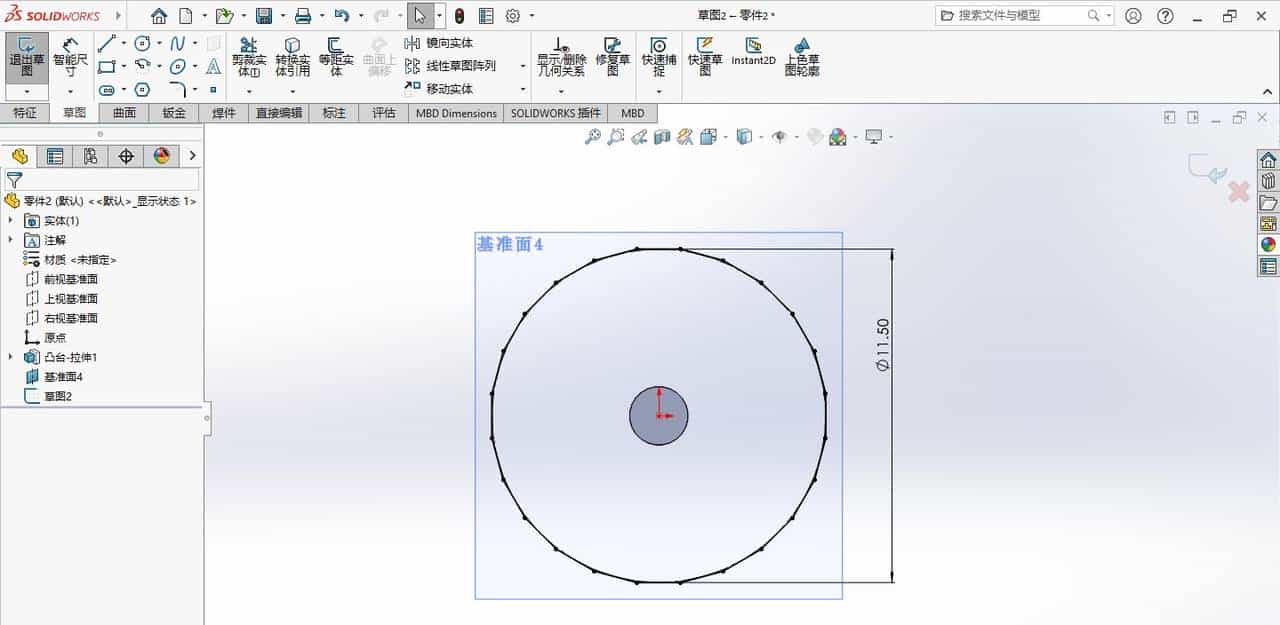The height and width of the screenshot is (625, 1280).
Task: Switch to the 特征 (Features) tab
Action: 25,113
